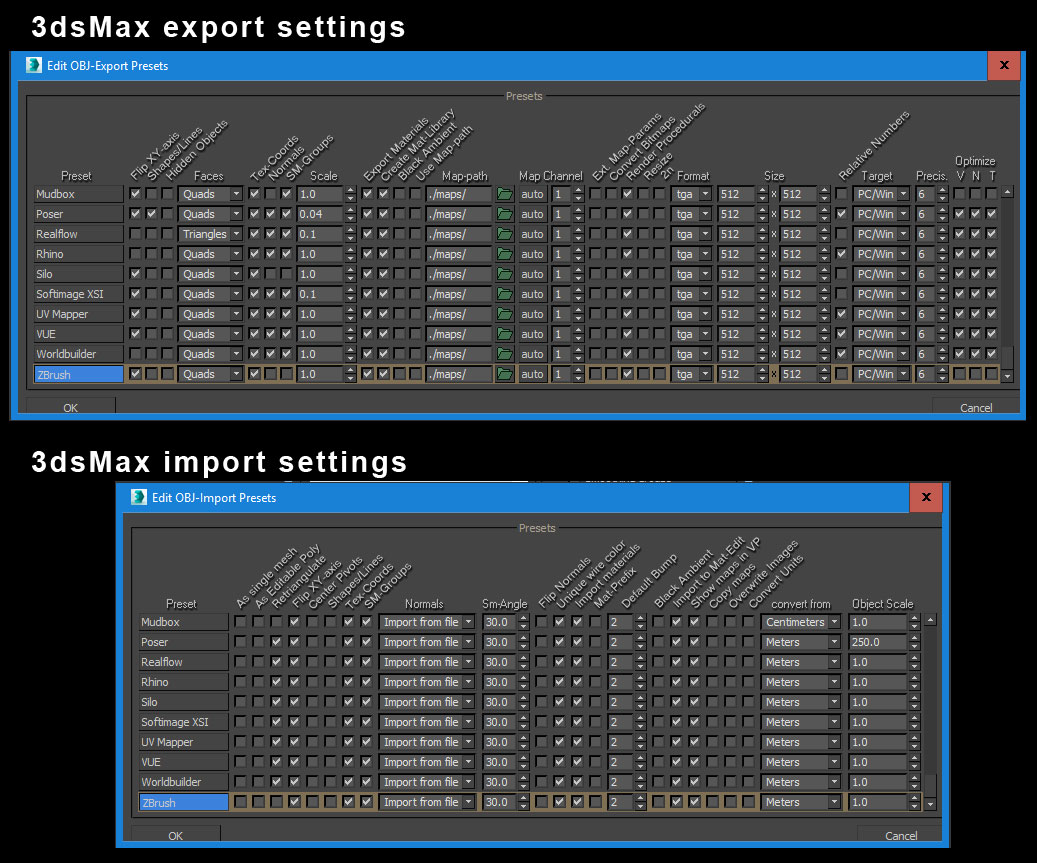
Task: Select Worldbuilder preset name in import dialog
Action: [x=183, y=782]
